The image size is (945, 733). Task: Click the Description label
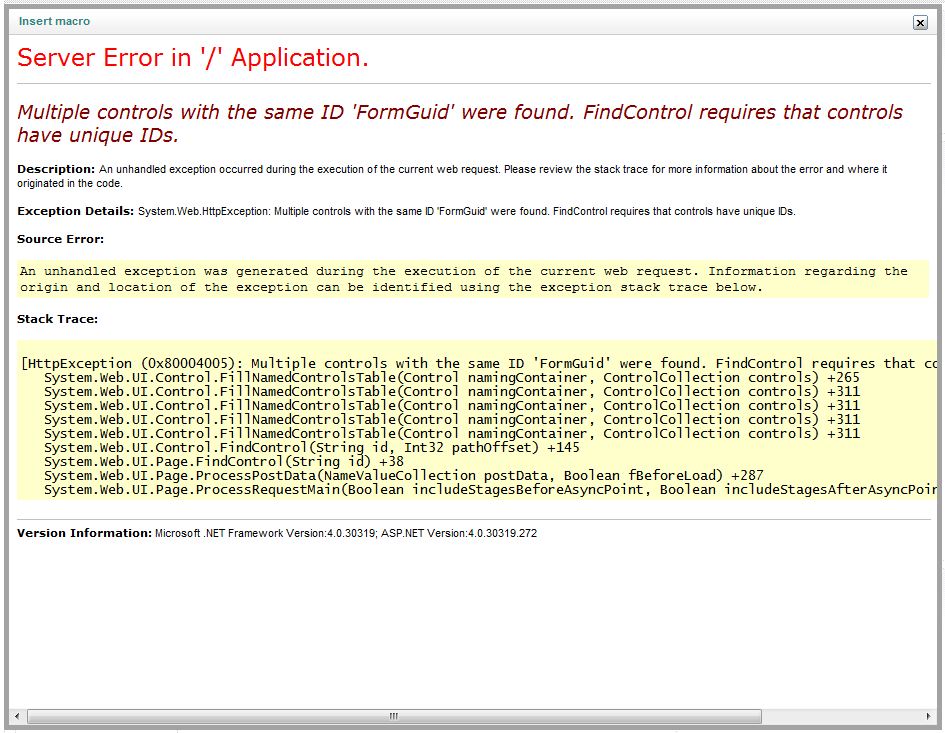pos(56,169)
